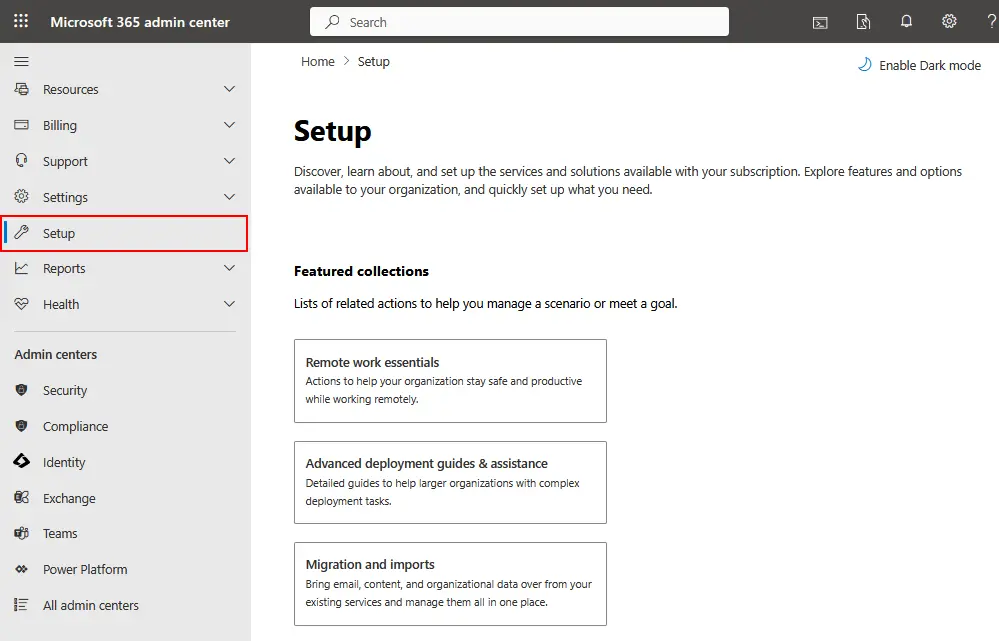The height and width of the screenshot is (641, 999).
Task: Select Health label in navigation
Action: 61,305
